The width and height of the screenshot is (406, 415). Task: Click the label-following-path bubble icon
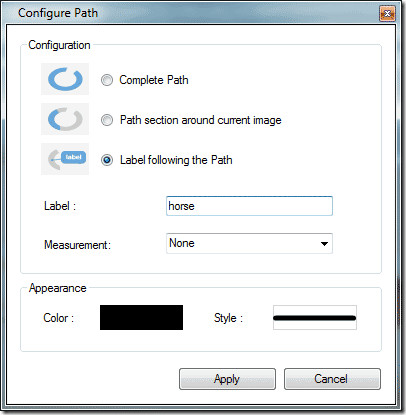65,159
